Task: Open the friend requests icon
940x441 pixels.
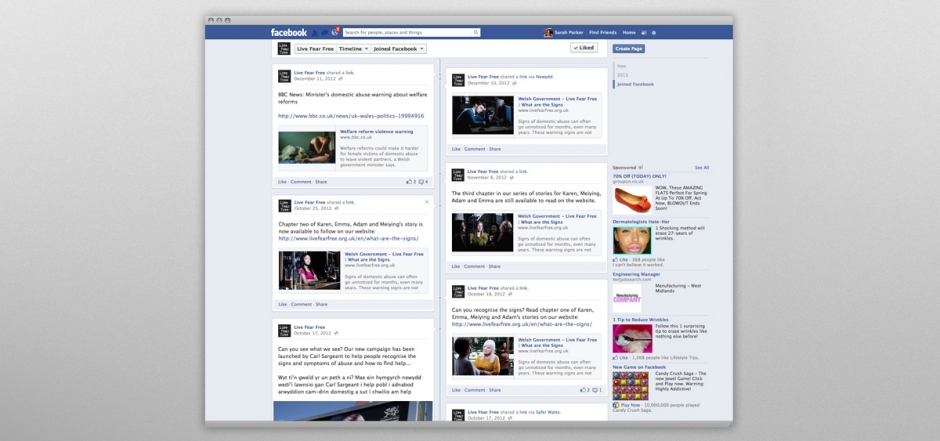Action: (315, 32)
